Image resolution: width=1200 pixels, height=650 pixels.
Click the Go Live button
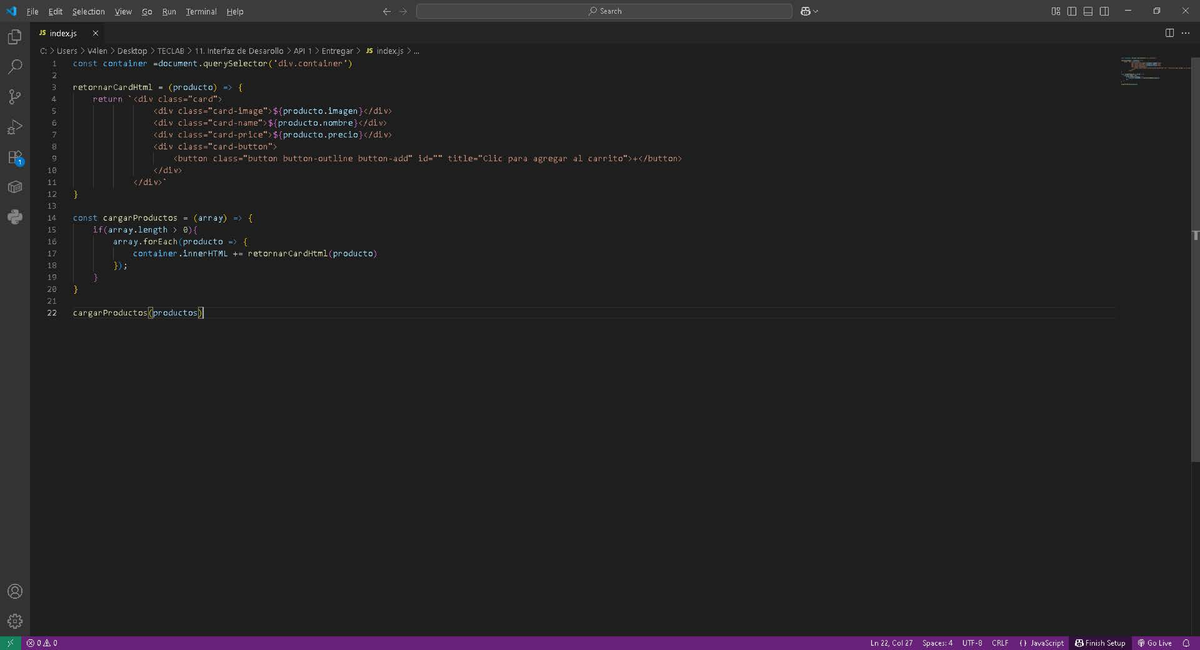click(x=1154, y=643)
